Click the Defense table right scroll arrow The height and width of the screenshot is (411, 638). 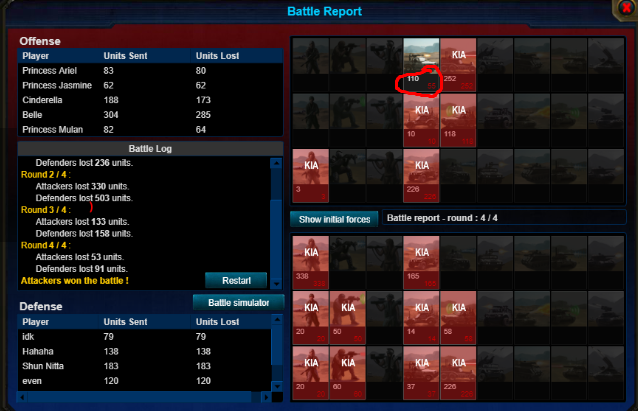point(267,397)
